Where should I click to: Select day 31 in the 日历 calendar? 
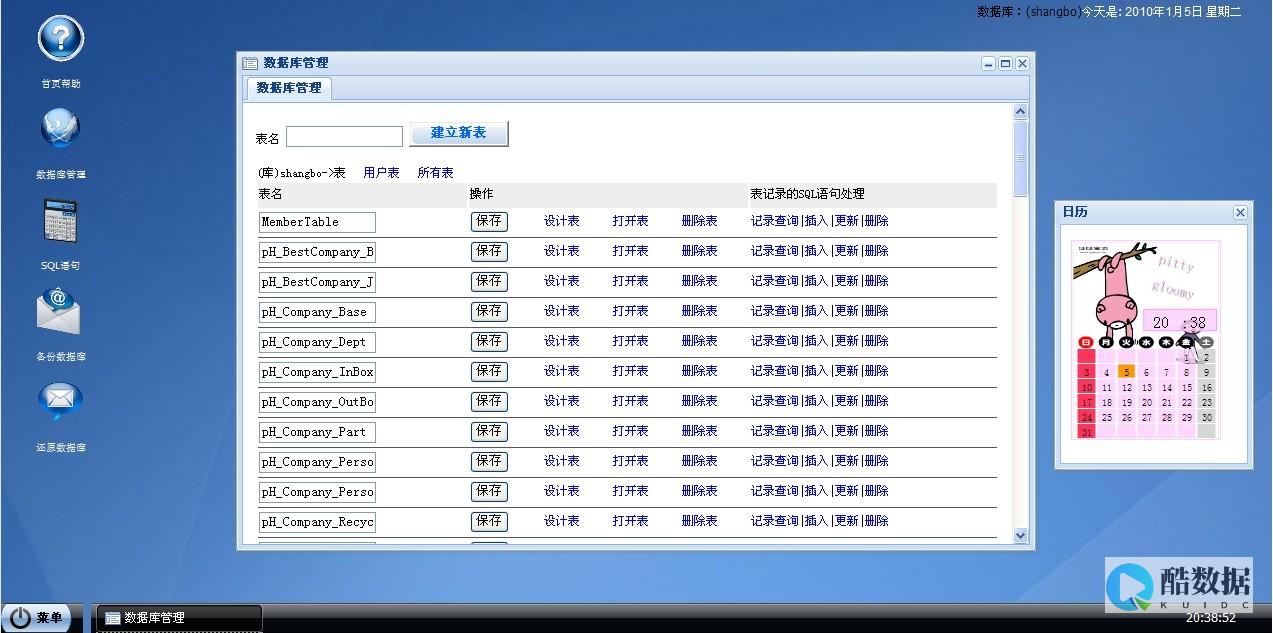tap(1087, 432)
